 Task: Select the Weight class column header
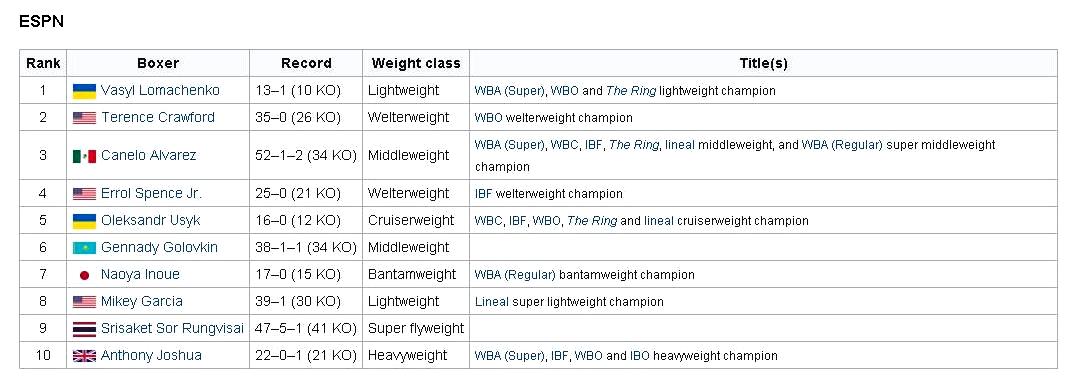pos(416,64)
